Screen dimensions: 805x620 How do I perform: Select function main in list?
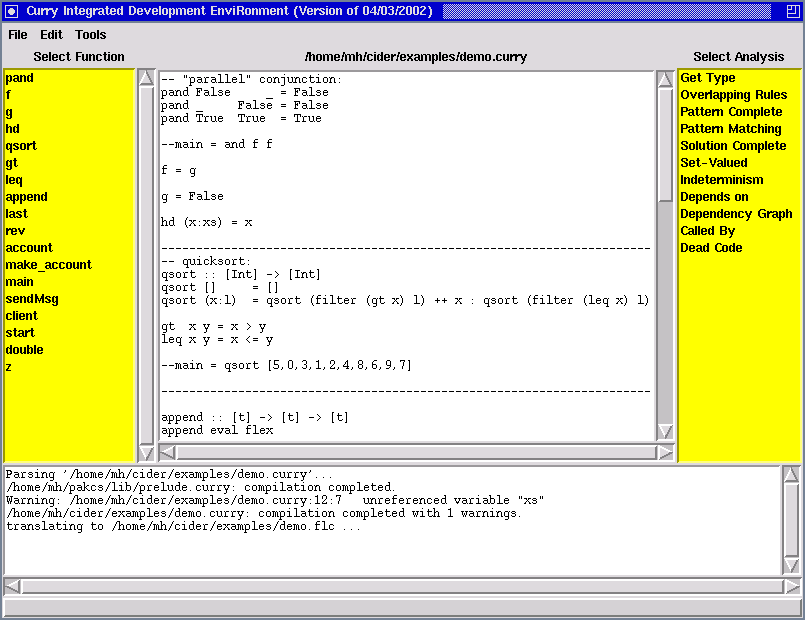19,281
